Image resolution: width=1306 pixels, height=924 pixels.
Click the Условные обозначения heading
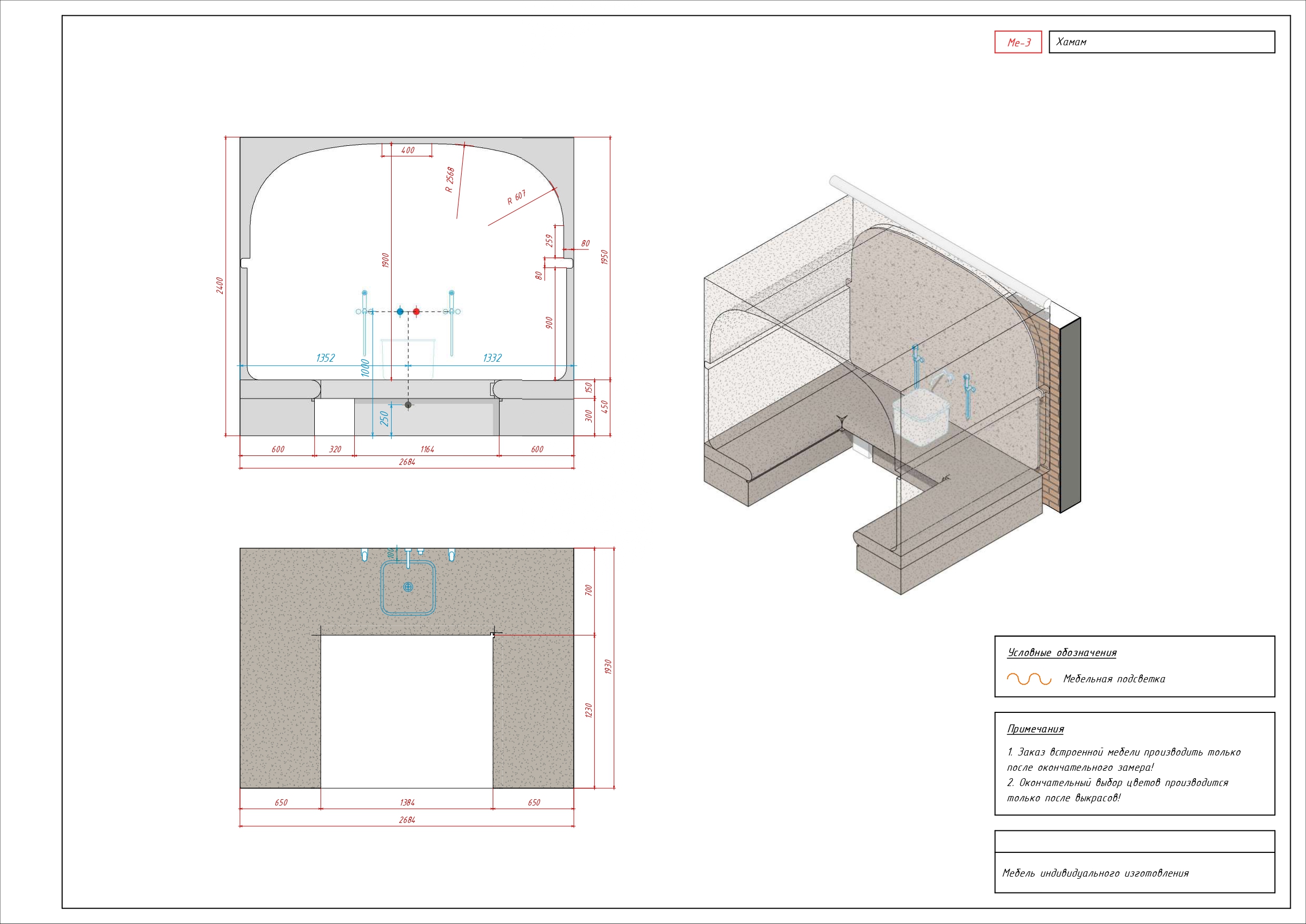pyautogui.click(x=1061, y=653)
